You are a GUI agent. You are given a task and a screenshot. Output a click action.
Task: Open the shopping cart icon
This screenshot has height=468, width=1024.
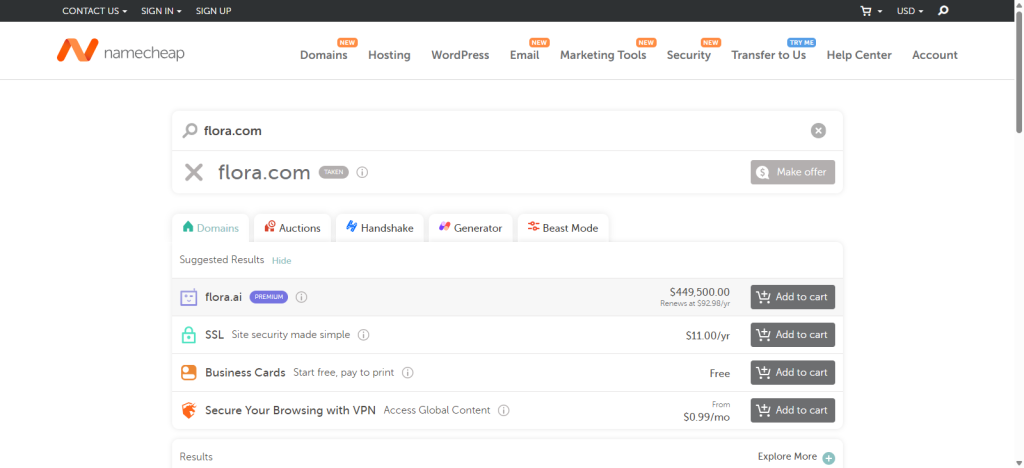(x=866, y=11)
